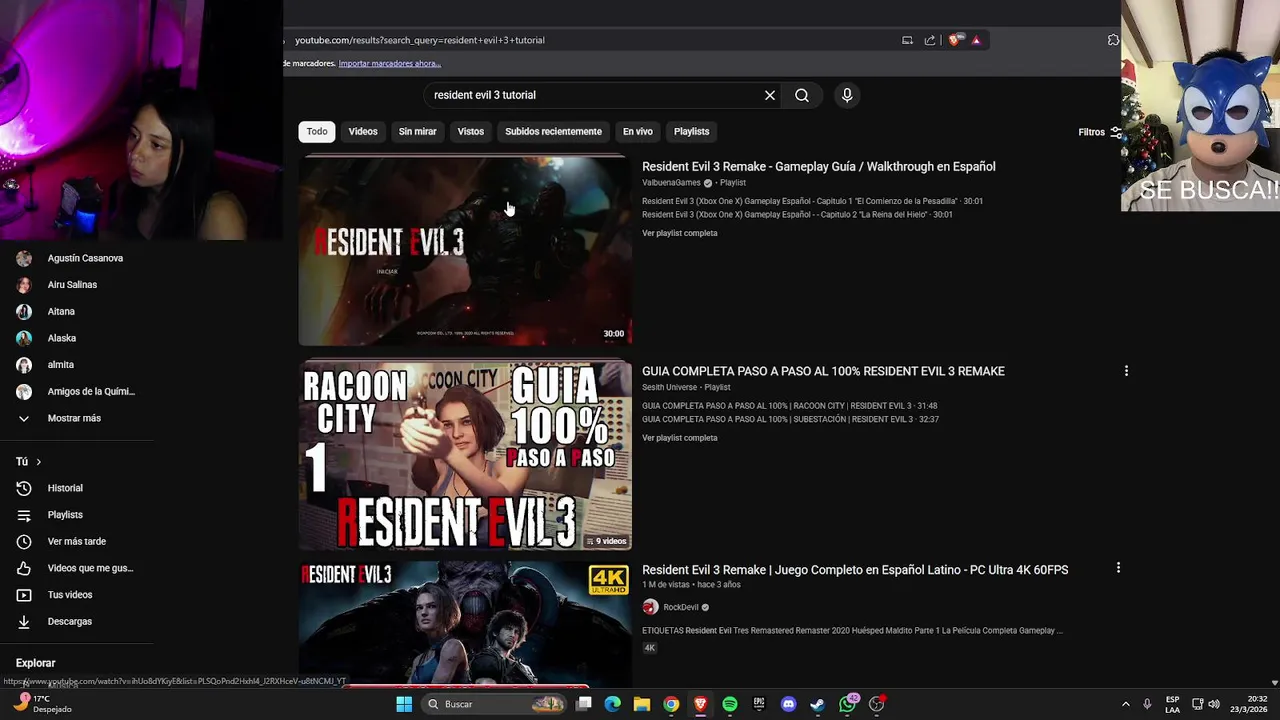Click the Brave Rewards triangle icon
The image size is (1280, 720).
pyautogui.click(x=976, y=40)
